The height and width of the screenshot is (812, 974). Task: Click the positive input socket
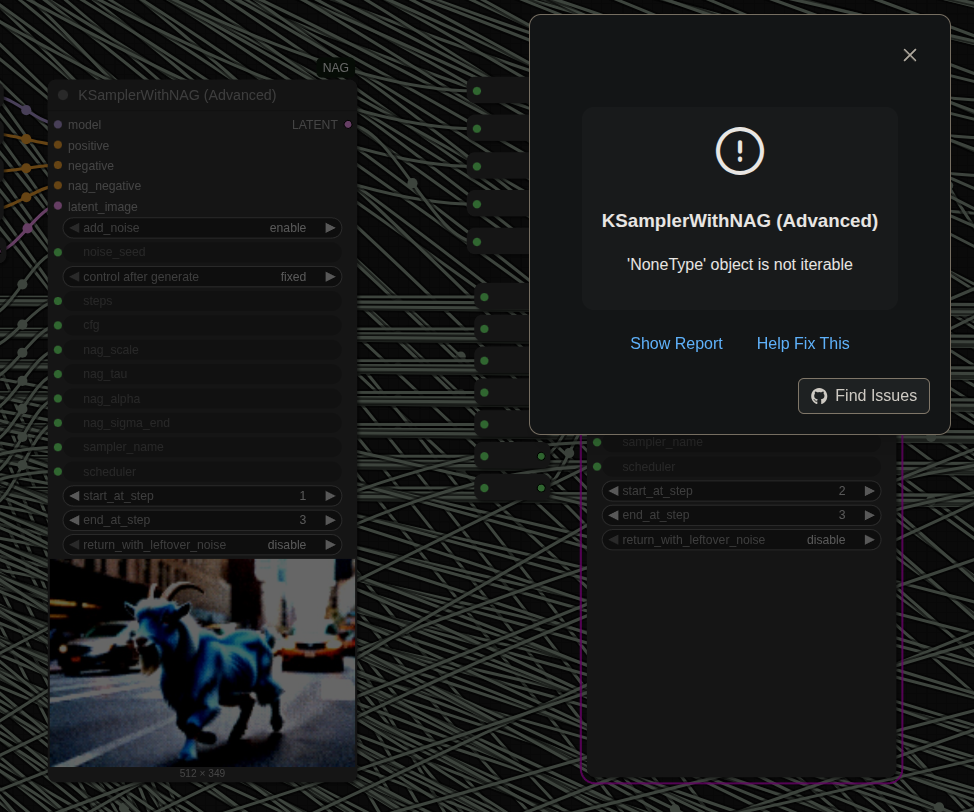click(58, 145)
